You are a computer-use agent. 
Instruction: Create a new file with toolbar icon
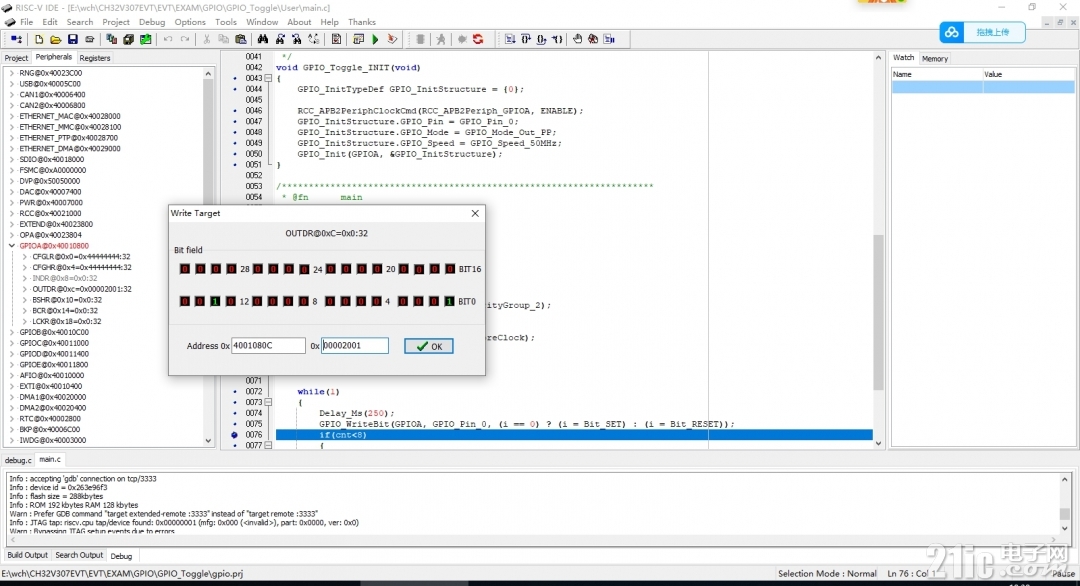[x=39, y=39]
